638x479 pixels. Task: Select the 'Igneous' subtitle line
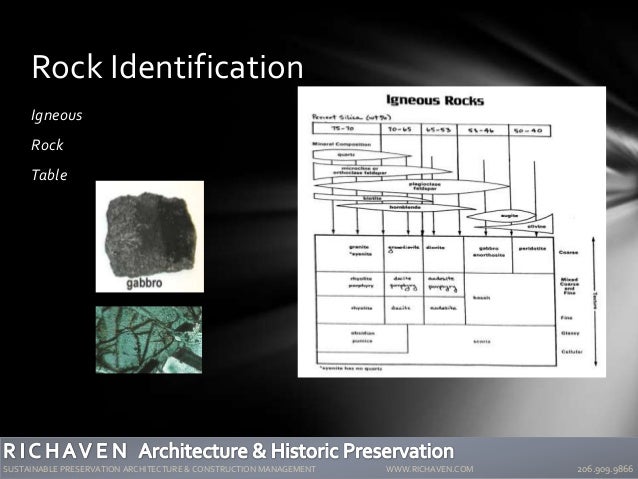(x=57, y=116)
